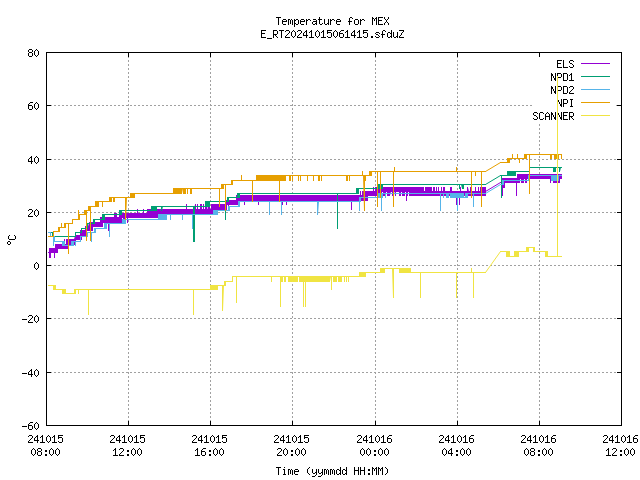The image size is (640, 480).
Task: Click the SCANNER legend label
Action: 553,116
